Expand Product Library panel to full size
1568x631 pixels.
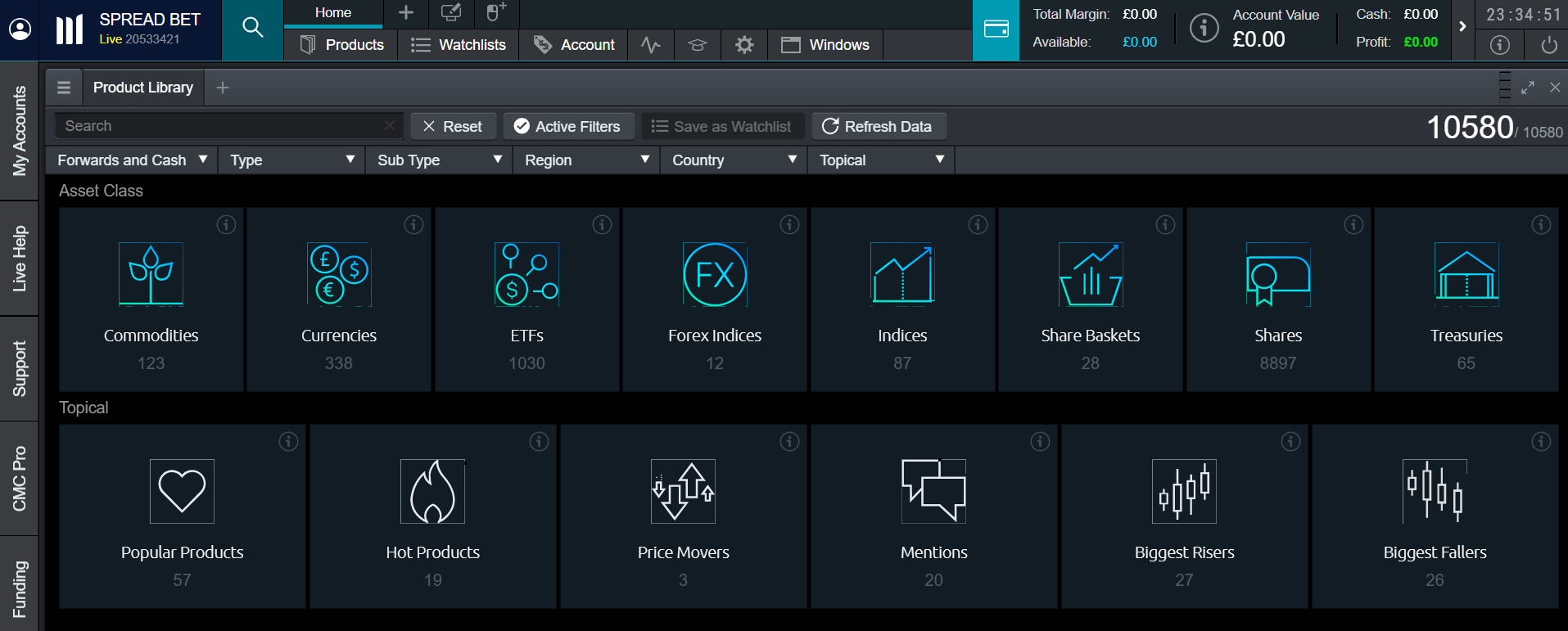(1528, 88)
